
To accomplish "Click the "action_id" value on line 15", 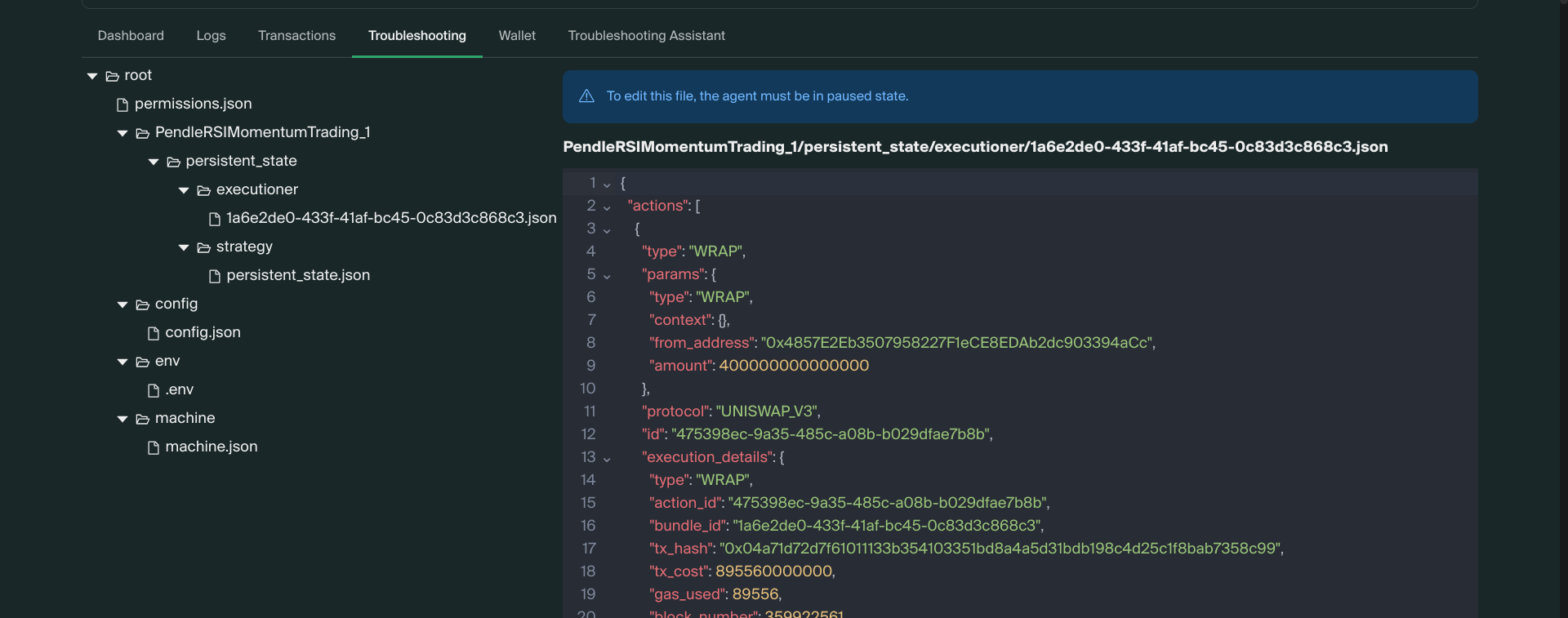I will tap(888, 503).
